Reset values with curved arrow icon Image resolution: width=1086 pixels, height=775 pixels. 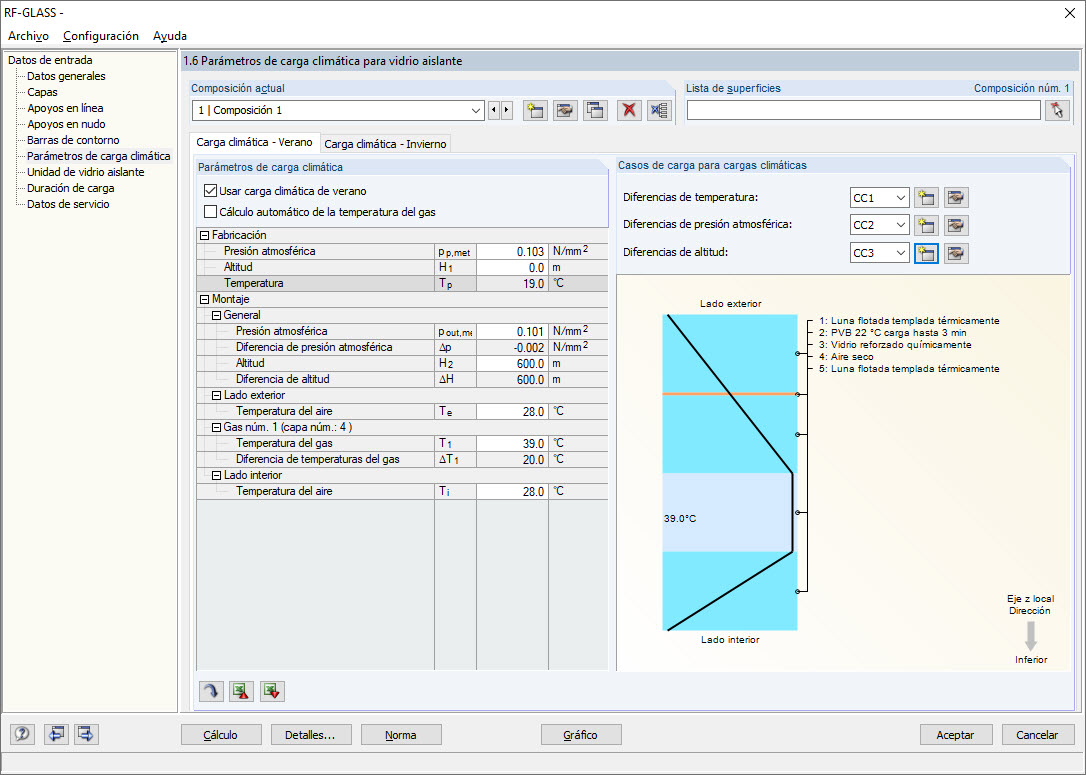[211, 691]
